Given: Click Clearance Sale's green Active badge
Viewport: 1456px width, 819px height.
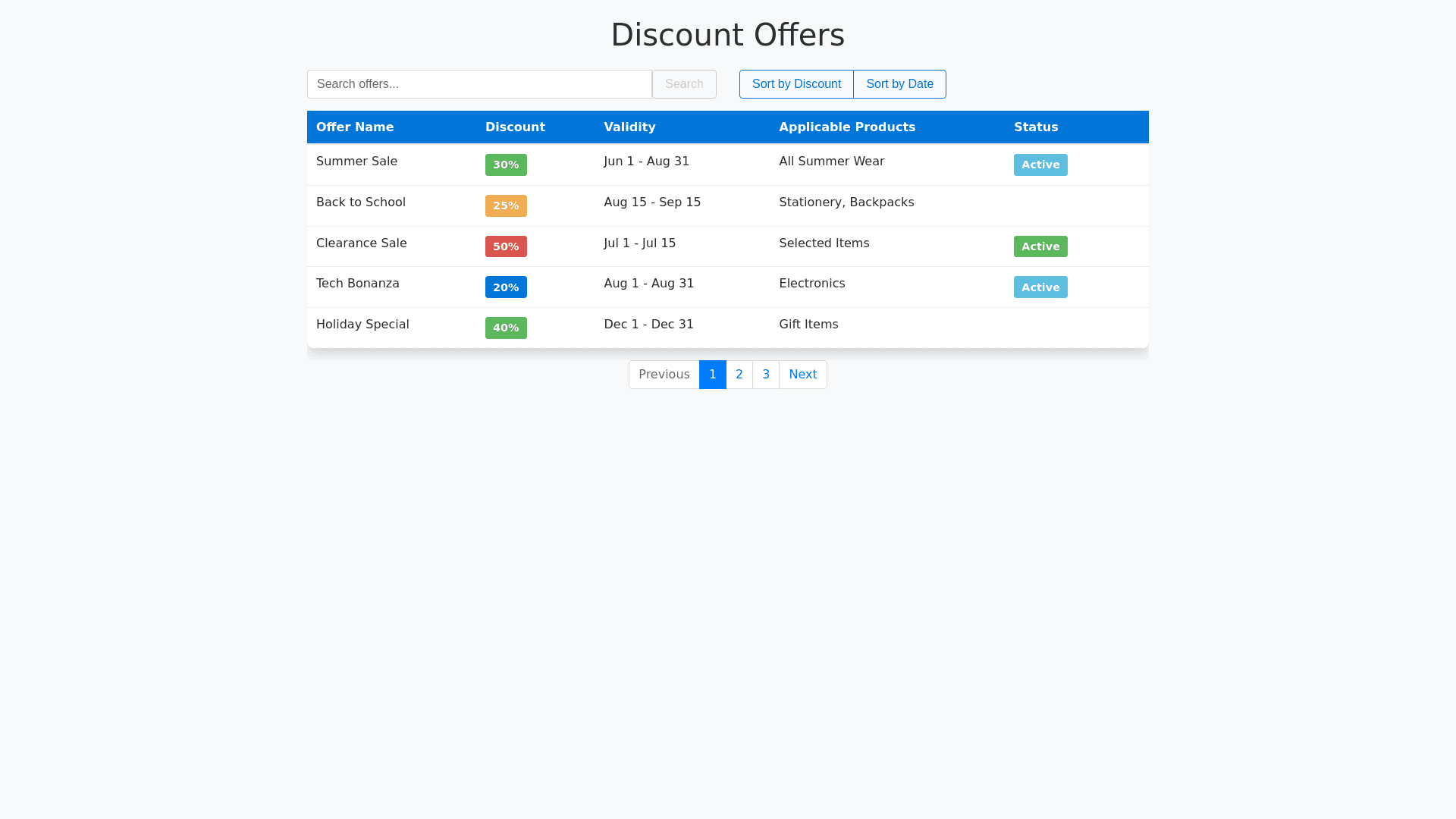Looking at the screenshot, I should (1040, 246).
